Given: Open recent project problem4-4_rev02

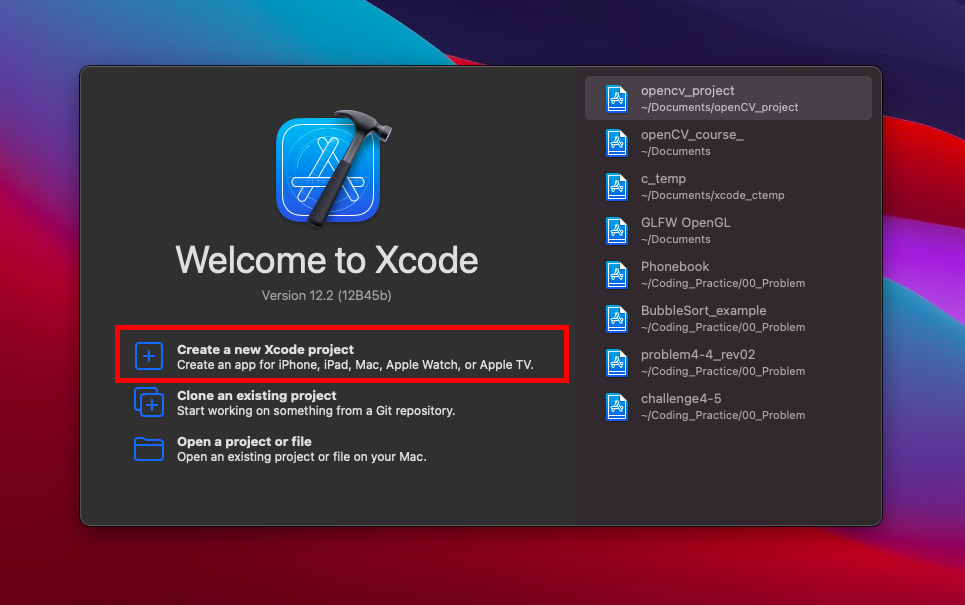Looking at the screenshot, I should point(728,362).
